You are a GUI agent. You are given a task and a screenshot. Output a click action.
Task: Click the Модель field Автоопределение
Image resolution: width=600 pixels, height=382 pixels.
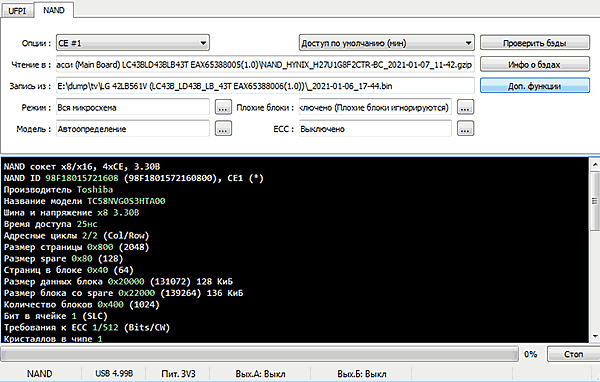(x=133, y=129)
